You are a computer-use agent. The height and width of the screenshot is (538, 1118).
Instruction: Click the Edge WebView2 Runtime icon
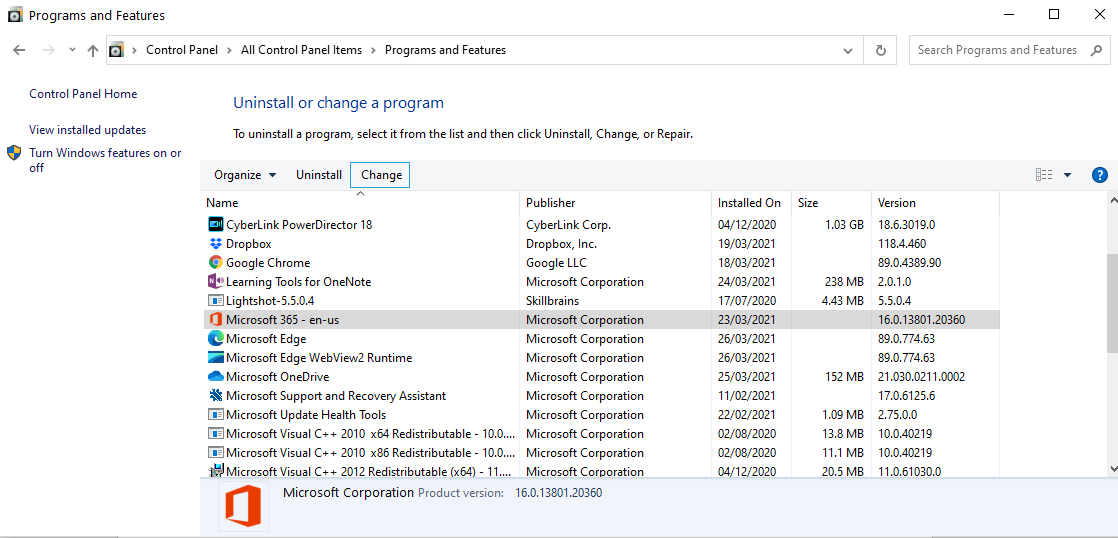[x=215, y=358]
